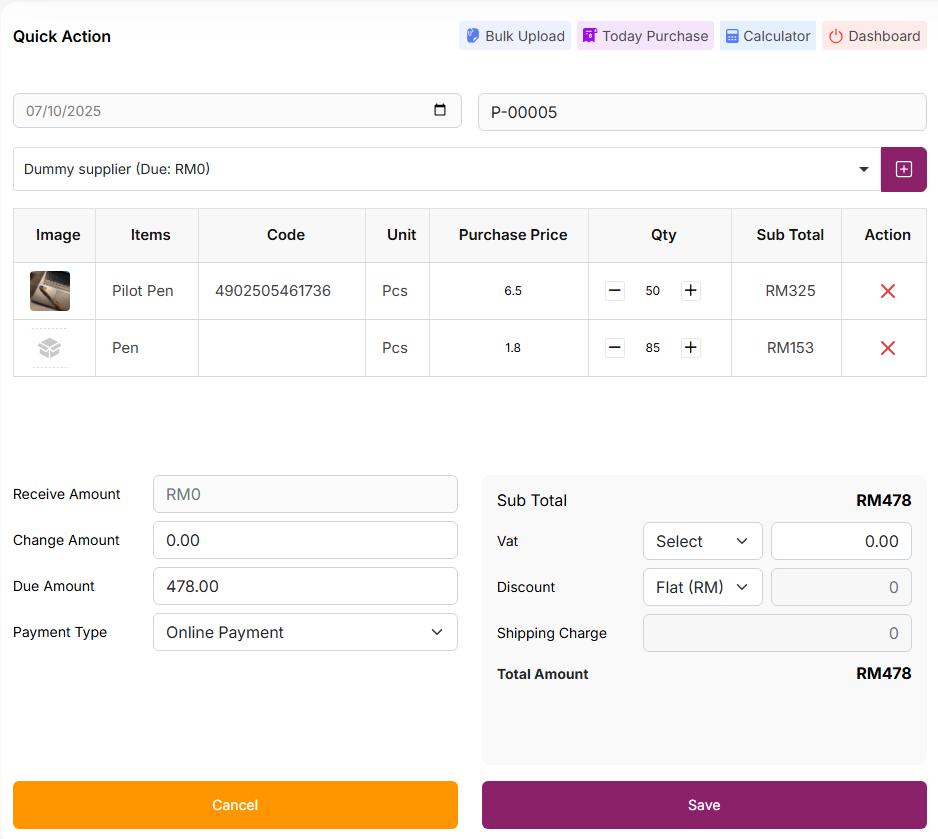Increase Pen quantity with plus button
Screen dimensions: 938x839
(690, 348)
